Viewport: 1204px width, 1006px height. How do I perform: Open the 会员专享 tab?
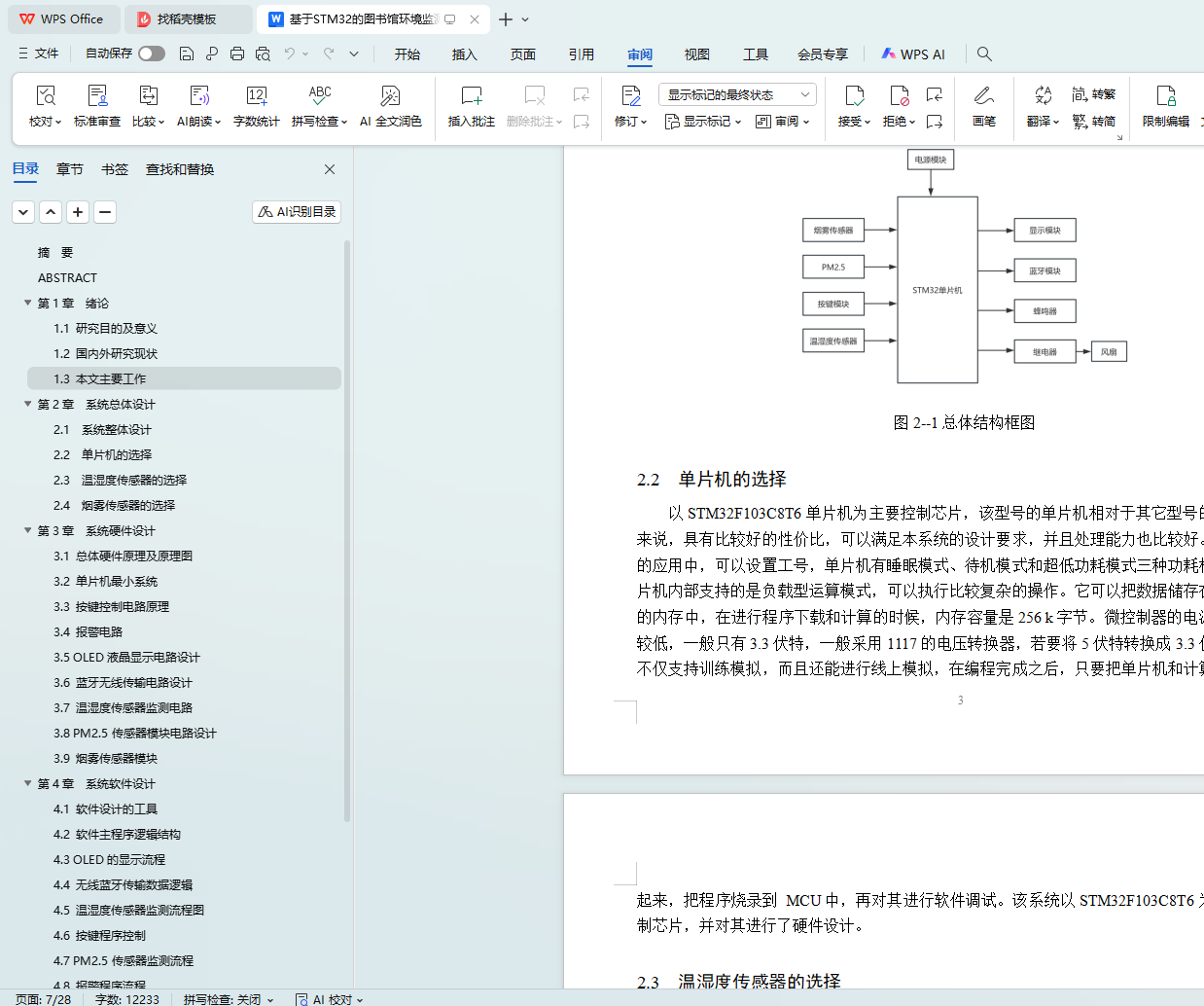(823, 54)
